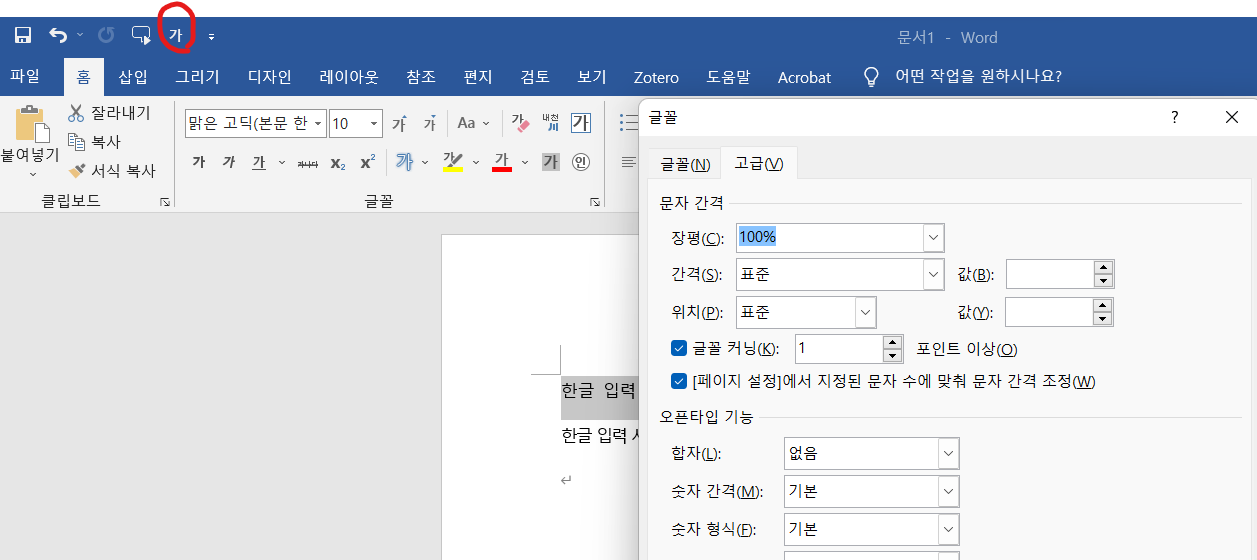This screenshot has height=560, width=1257.
Task: Undo the last action
Action: pyautogui.click(x=58, y=36)
